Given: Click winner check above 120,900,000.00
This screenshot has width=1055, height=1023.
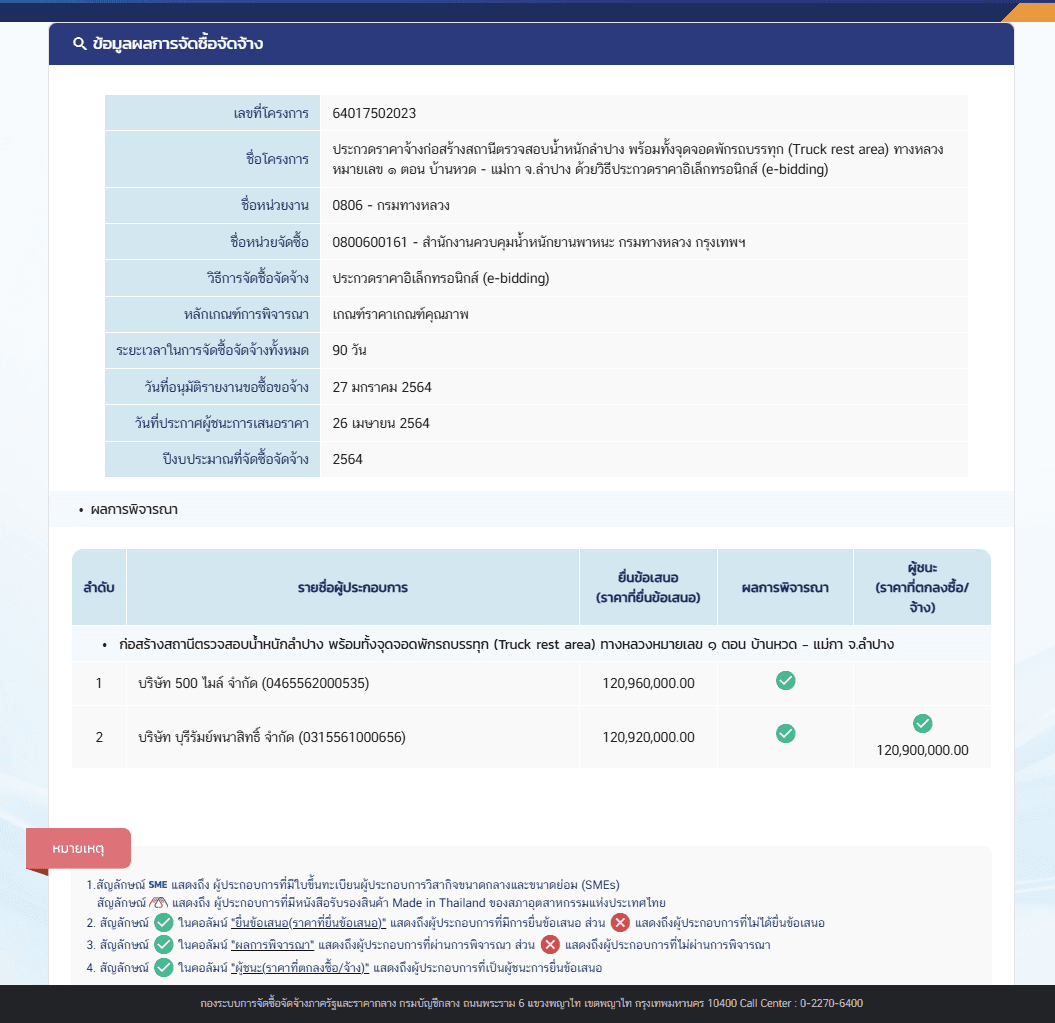Looking at the screenshot, I should click(x=922, y=724).
